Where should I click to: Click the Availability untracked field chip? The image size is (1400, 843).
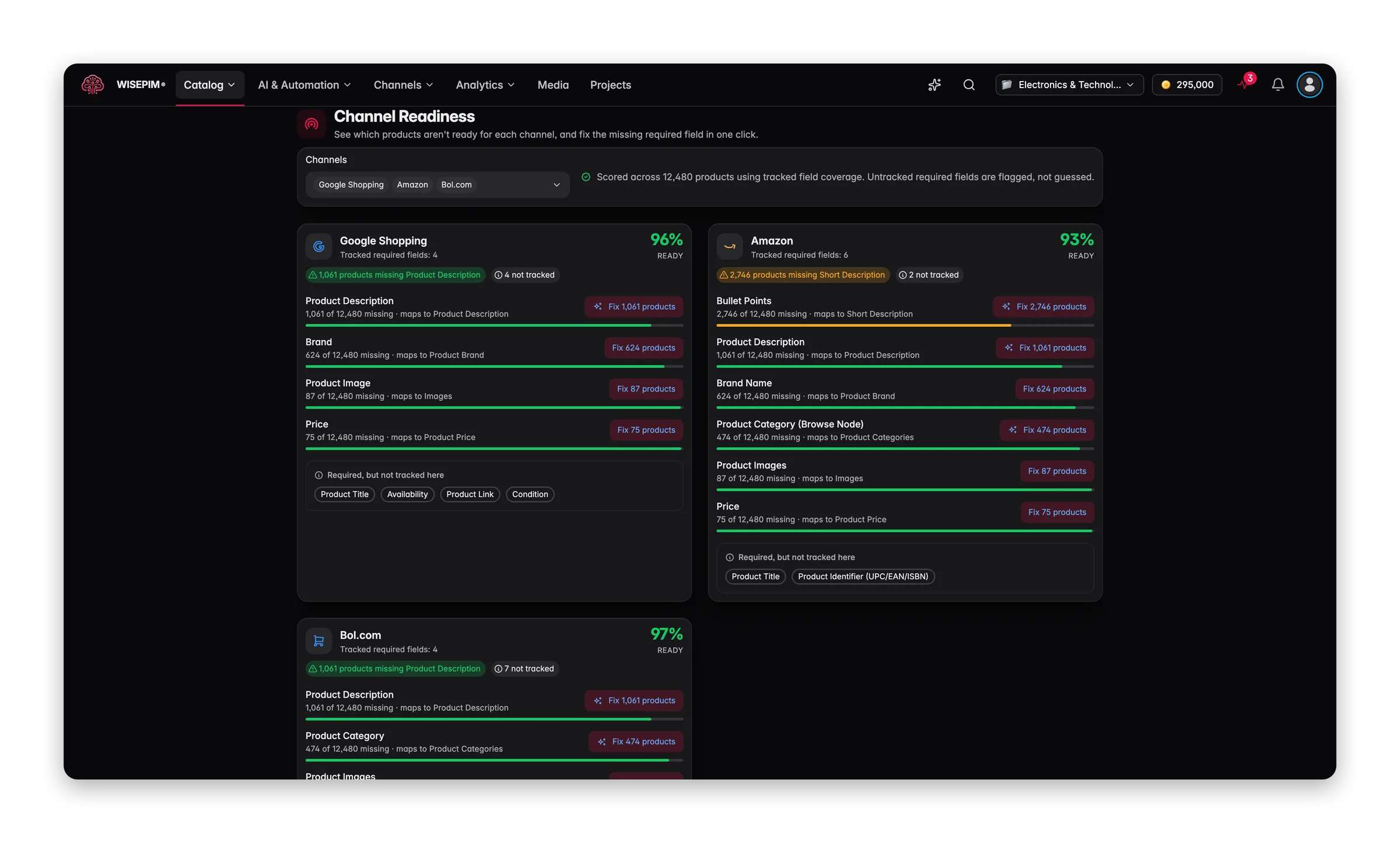tap(407, 494)
